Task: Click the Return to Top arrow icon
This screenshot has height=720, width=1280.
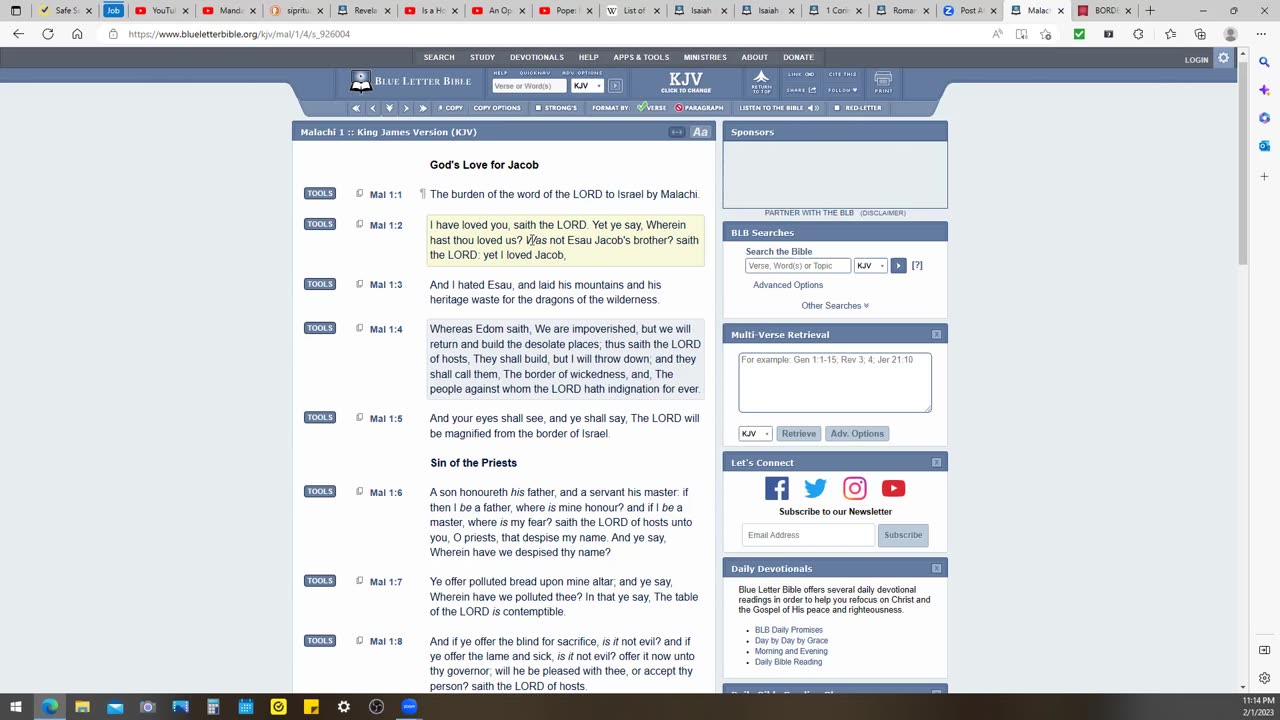Action: pyautogui.click(x=761, y=81)
